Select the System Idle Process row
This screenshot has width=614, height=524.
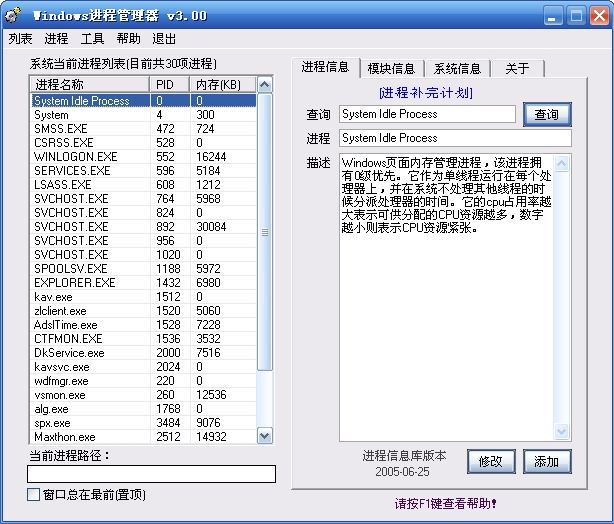pyautogui.click(x=144, y=101)
